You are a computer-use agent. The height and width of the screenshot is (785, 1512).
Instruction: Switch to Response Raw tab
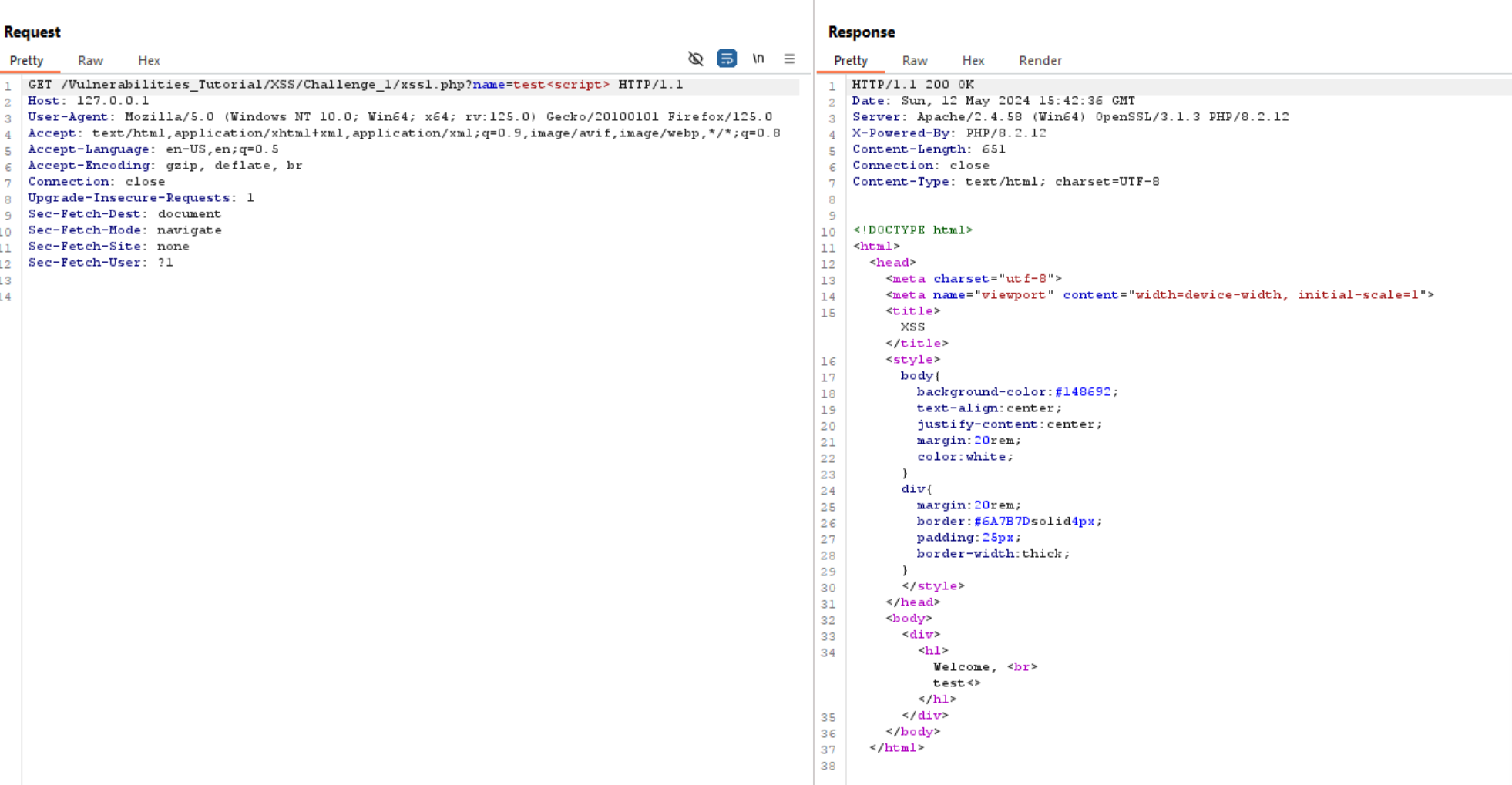(x=915, y=61)
